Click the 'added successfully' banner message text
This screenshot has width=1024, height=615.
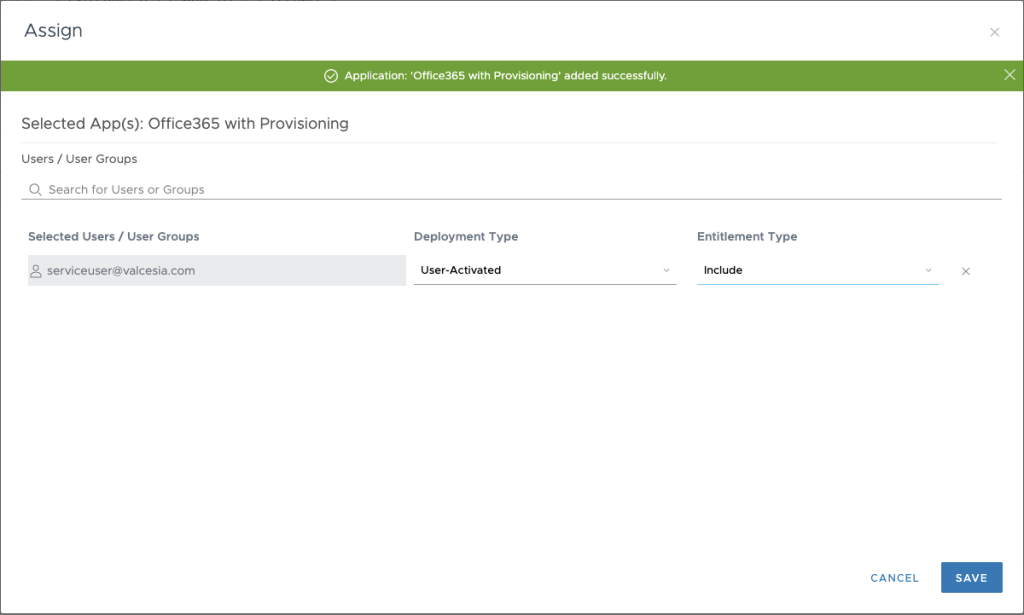505,76
